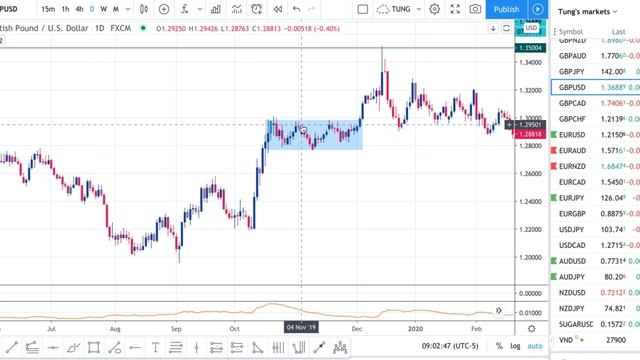Click the Publish button

pos(506,9)
